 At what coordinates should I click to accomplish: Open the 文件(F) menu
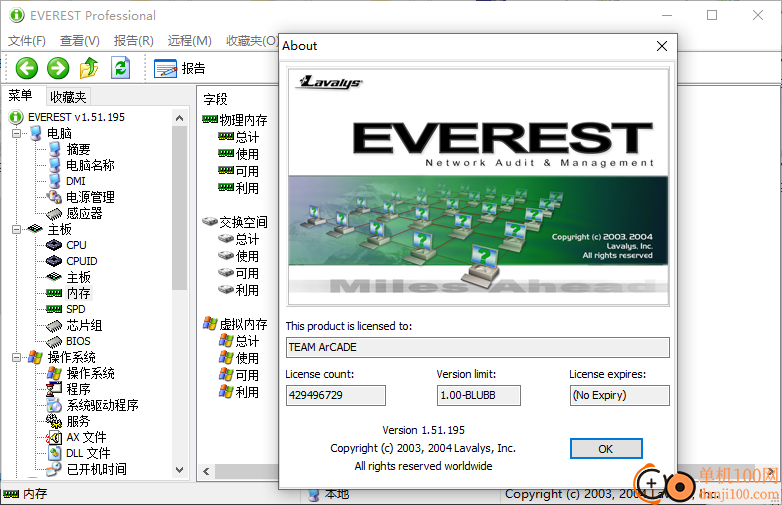(x=27, y=40)
